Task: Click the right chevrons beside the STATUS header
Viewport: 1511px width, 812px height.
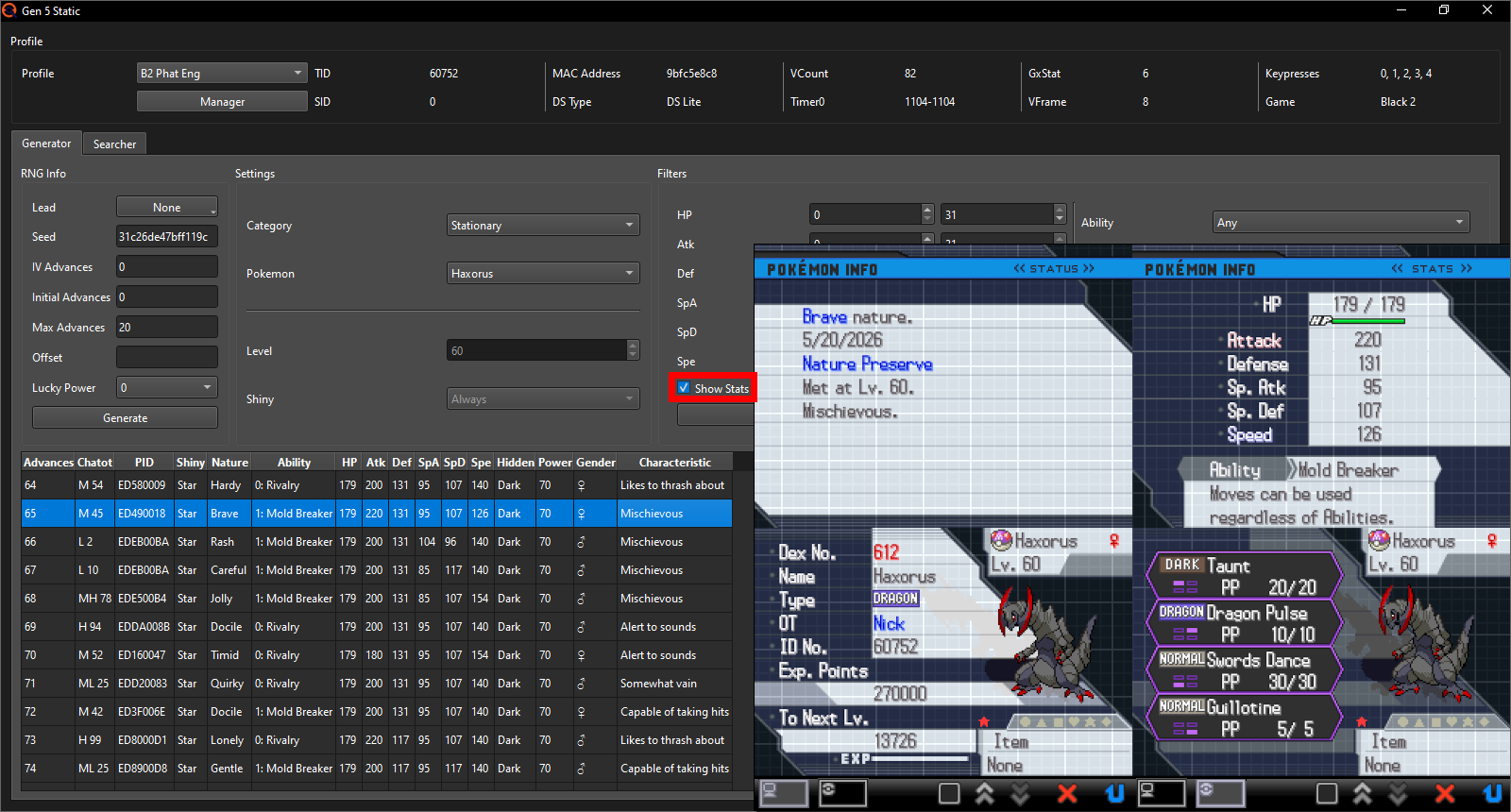Action: [1088, 269]
